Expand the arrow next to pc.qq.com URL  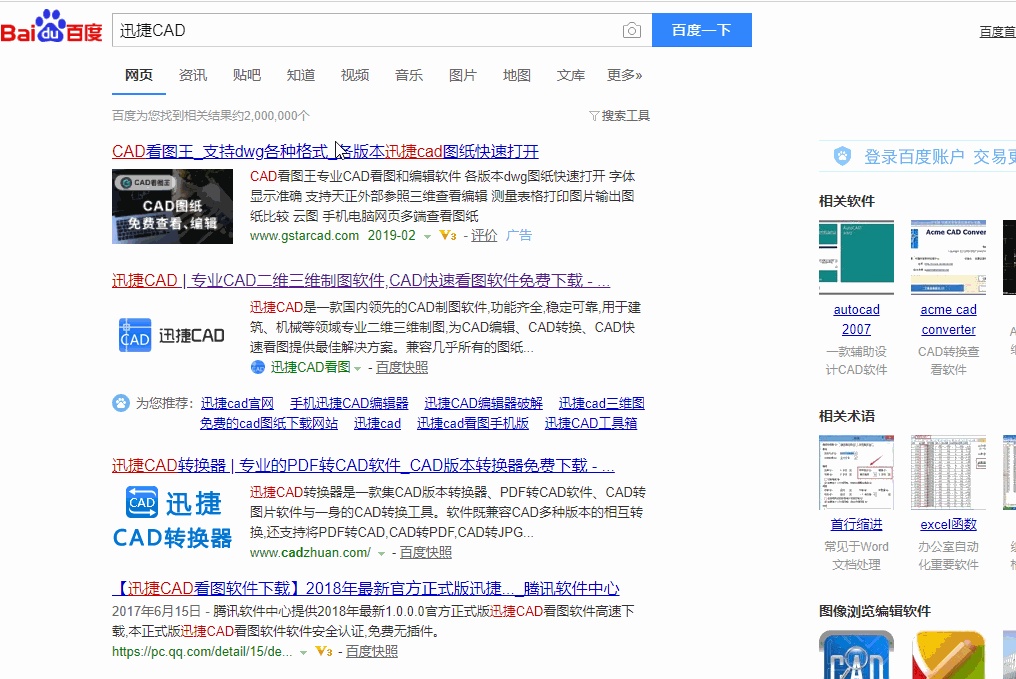coord(303,652)
